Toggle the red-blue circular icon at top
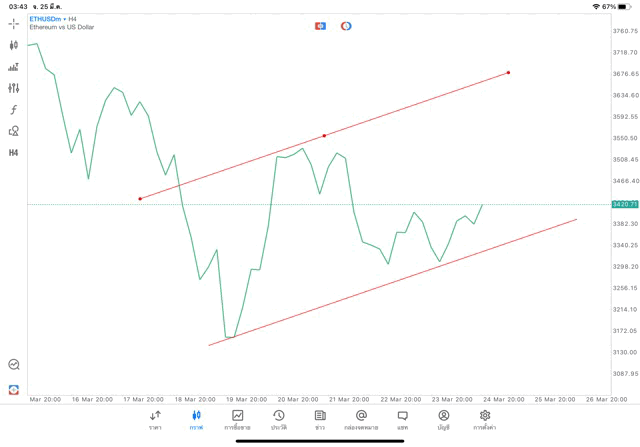The width and height of the screenshot is (640, 447). tap(346, 26)
